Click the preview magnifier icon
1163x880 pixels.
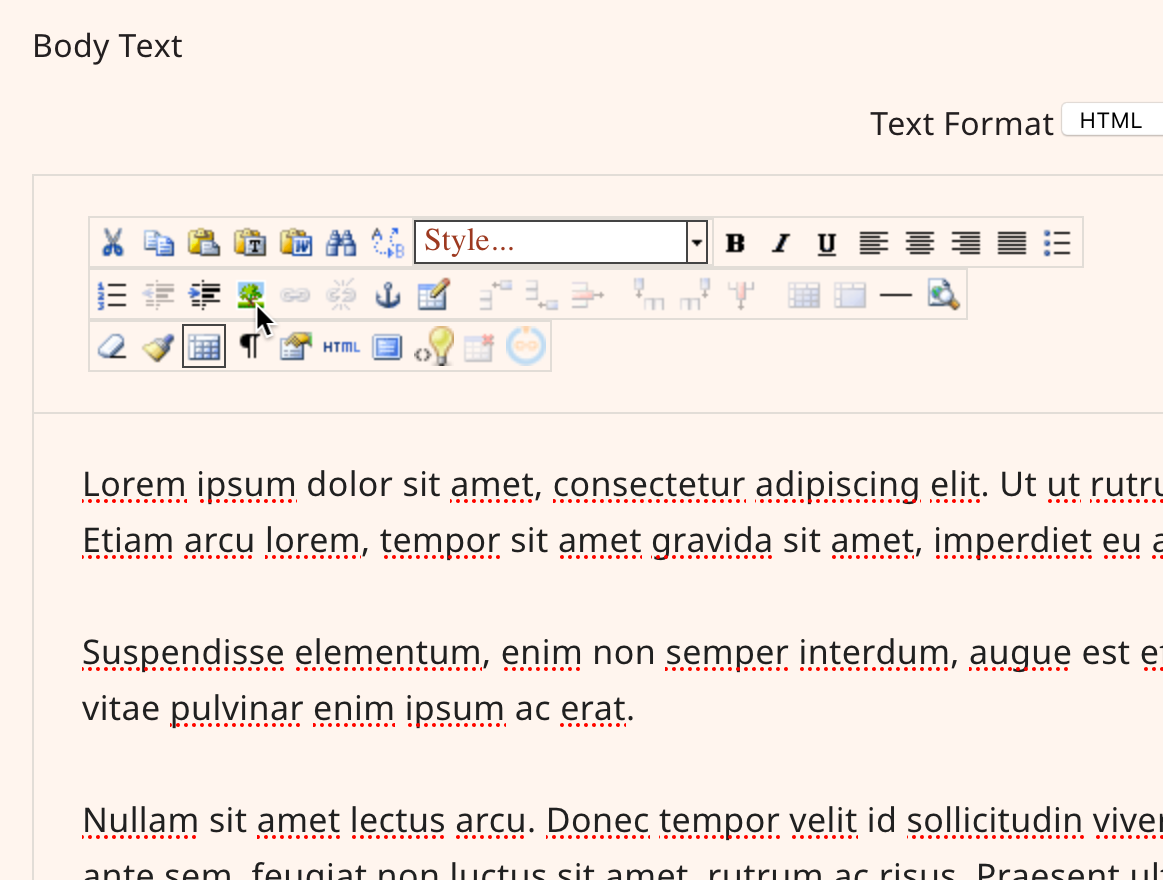[x=943, y=295]
